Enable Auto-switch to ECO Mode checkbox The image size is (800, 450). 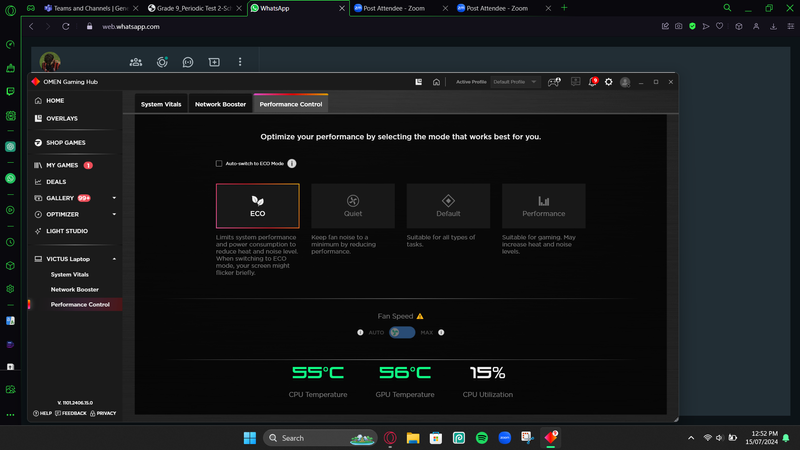click(219, 163)
